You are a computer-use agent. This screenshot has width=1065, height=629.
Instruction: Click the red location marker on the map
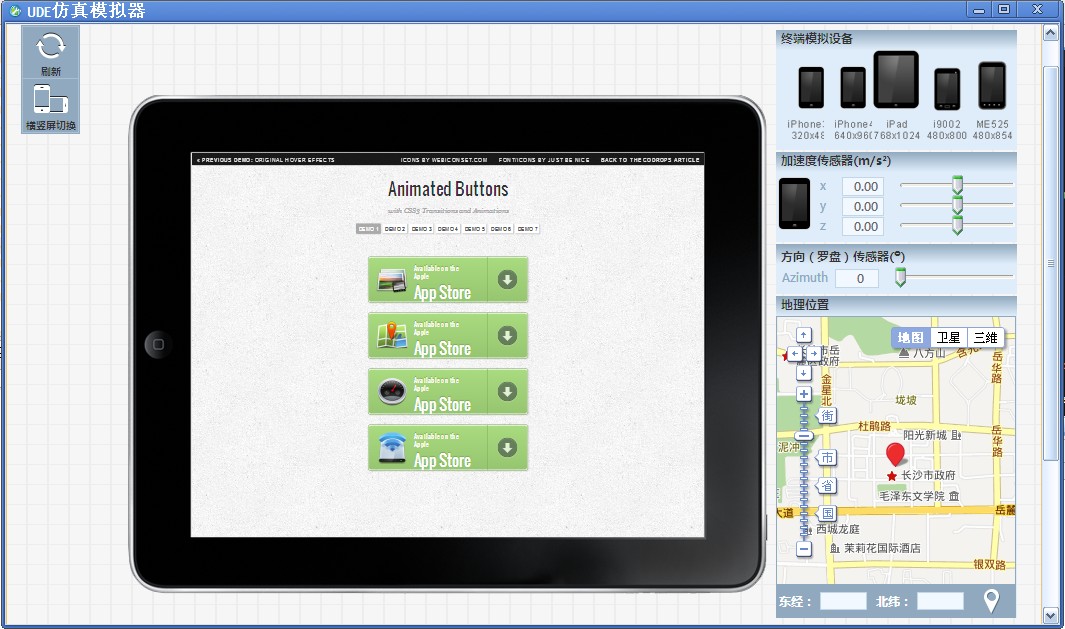click(895, 453)
